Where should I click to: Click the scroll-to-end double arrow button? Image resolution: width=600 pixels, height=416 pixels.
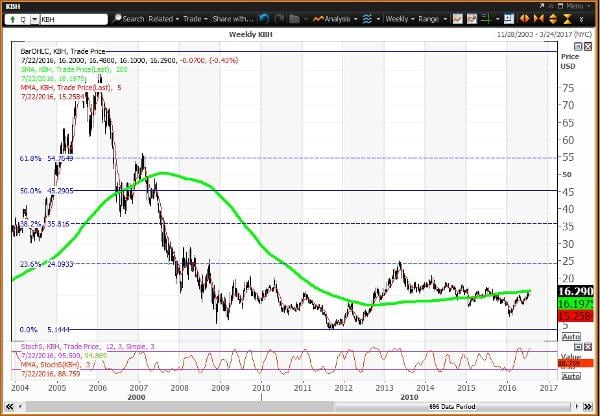coord(588,406)
